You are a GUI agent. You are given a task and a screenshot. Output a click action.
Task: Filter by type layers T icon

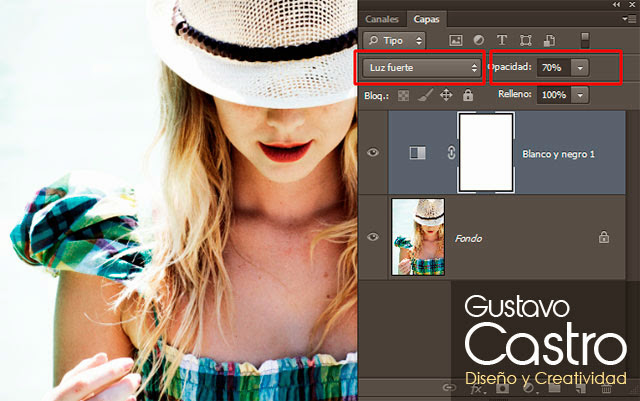point(502,40)
